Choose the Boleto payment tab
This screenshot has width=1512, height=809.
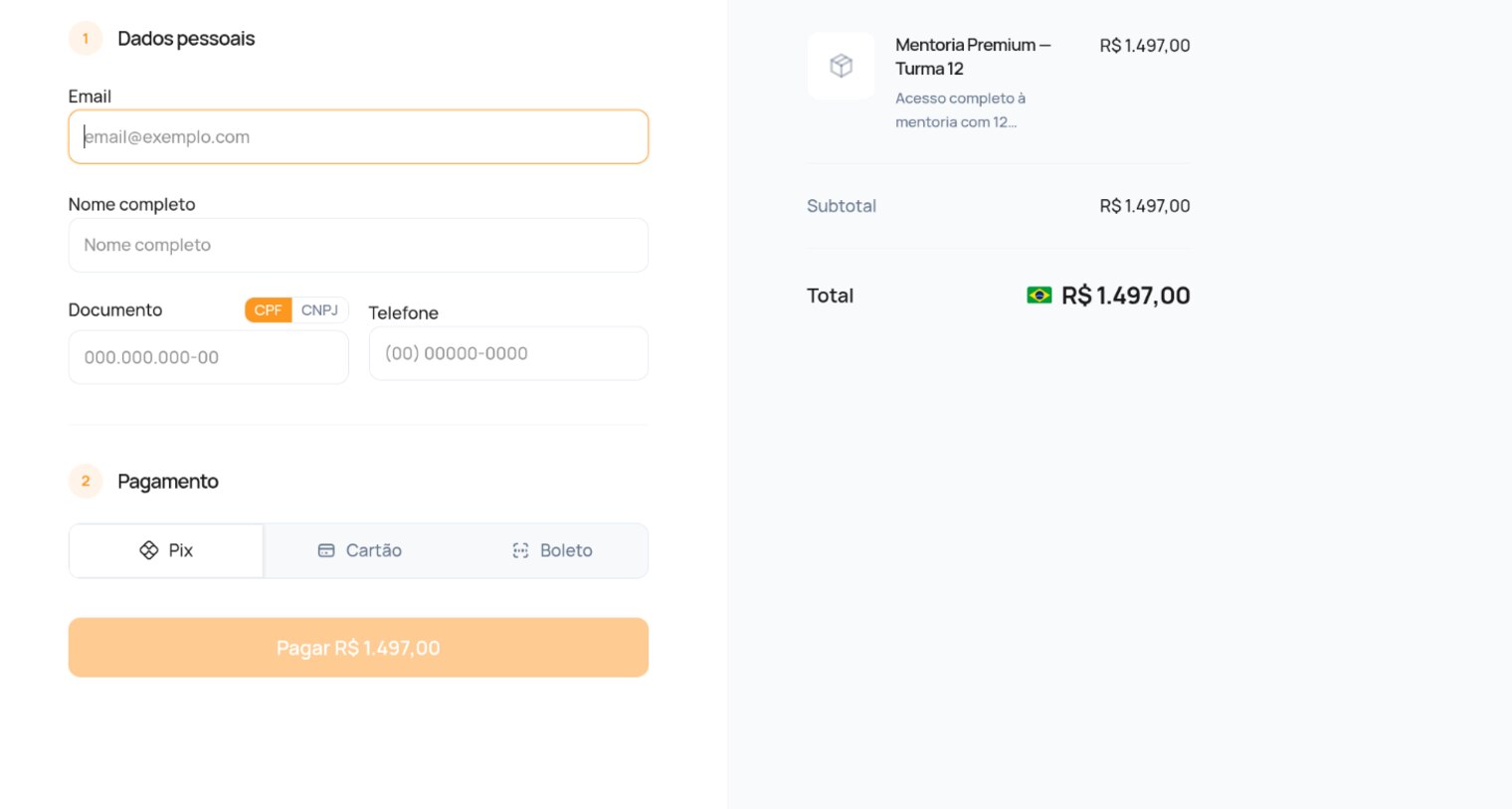point(552,550)
